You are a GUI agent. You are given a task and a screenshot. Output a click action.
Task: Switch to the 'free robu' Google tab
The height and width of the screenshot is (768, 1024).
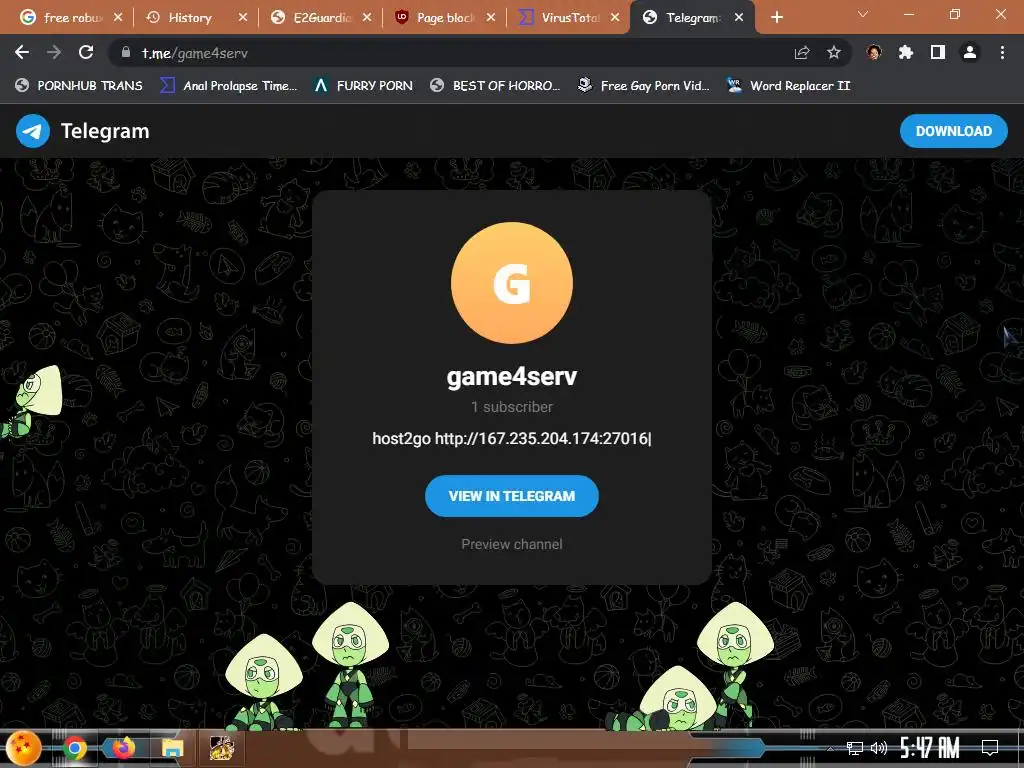(x=72, y=18)
